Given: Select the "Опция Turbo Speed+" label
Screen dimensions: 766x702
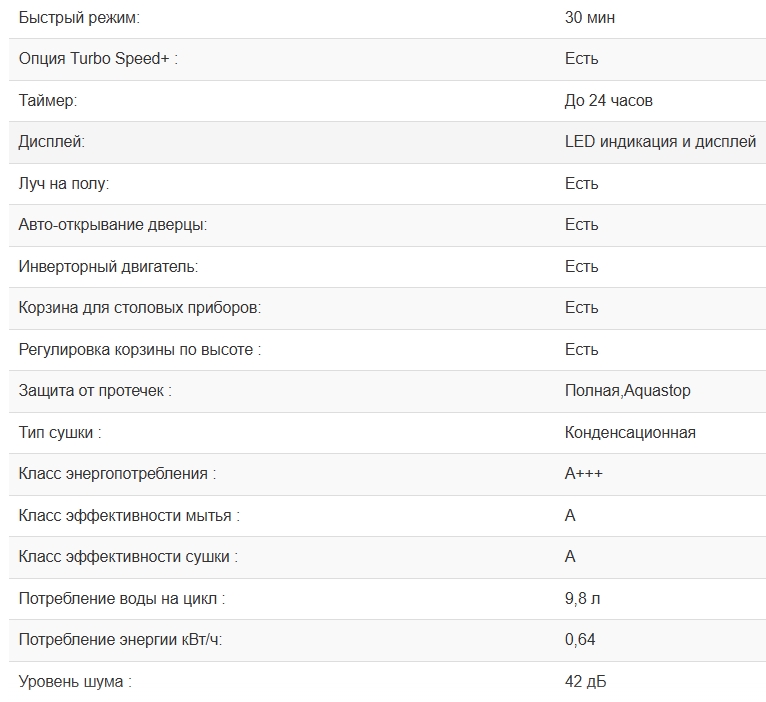Looking at the screenshot, I should [98, 59].
